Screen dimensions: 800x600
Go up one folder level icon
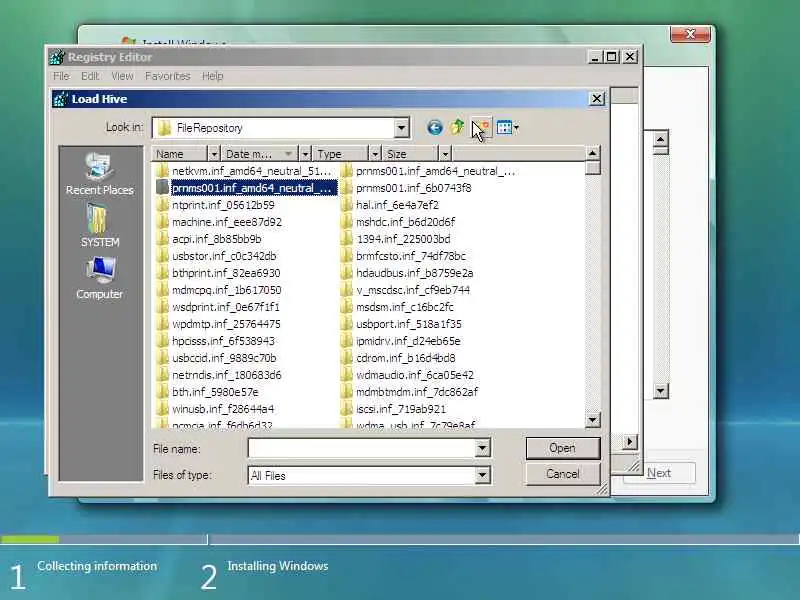(457, 127)
